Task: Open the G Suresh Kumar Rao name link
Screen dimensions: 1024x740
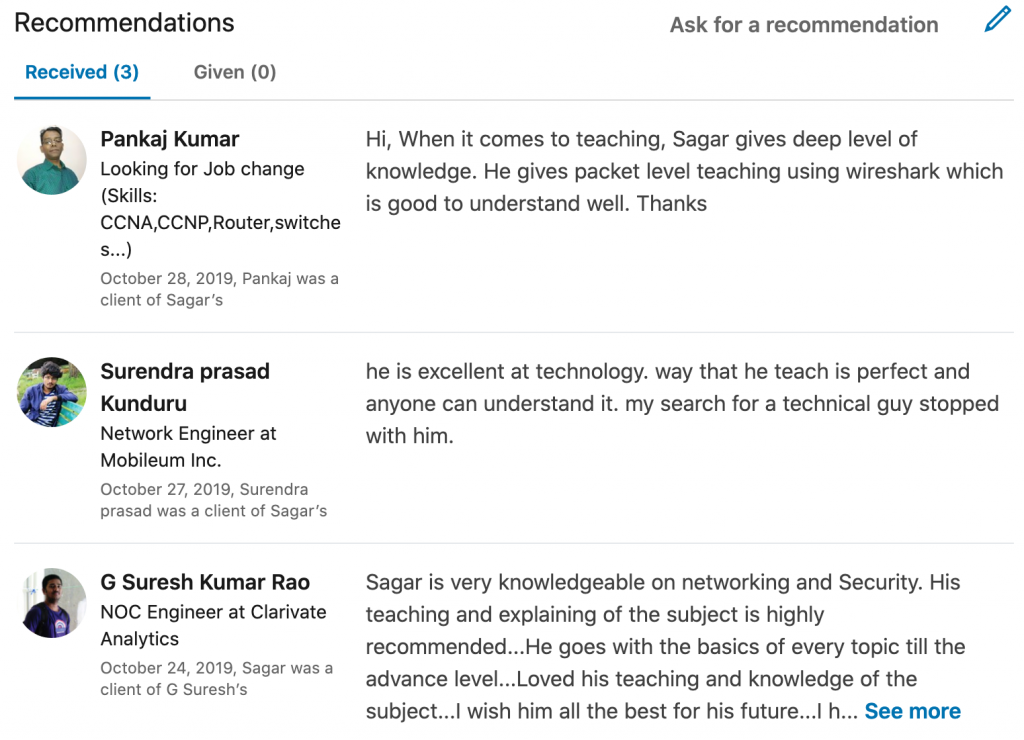Action: 205,582
